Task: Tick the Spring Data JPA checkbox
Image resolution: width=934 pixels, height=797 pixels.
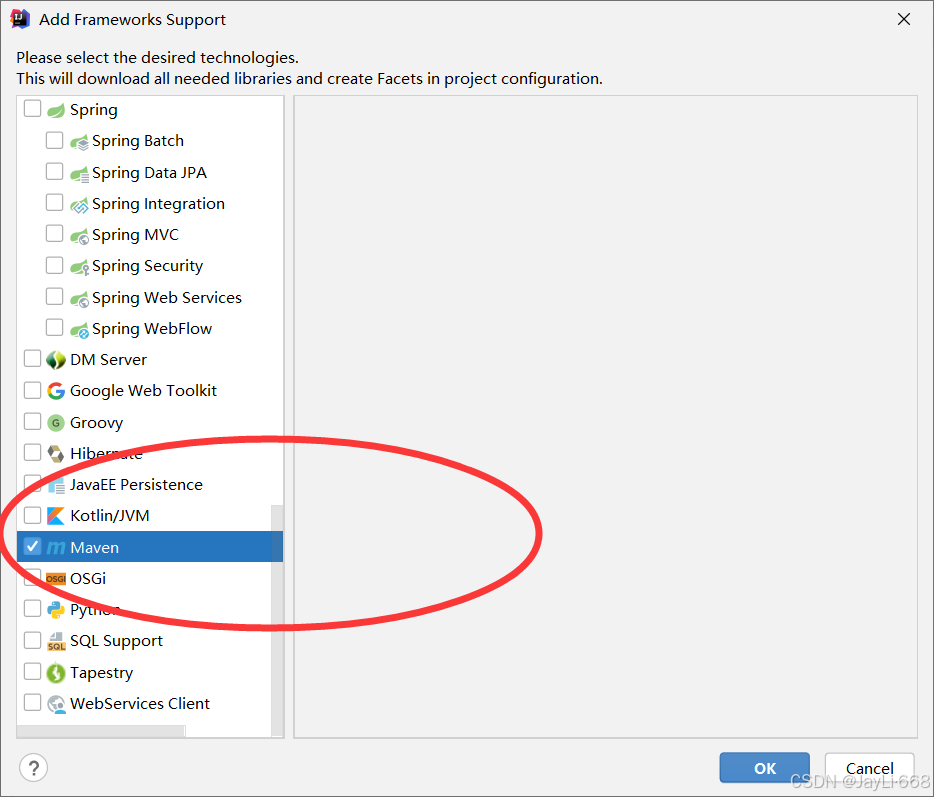Action: pyautogui.click(x=54, y=171)
